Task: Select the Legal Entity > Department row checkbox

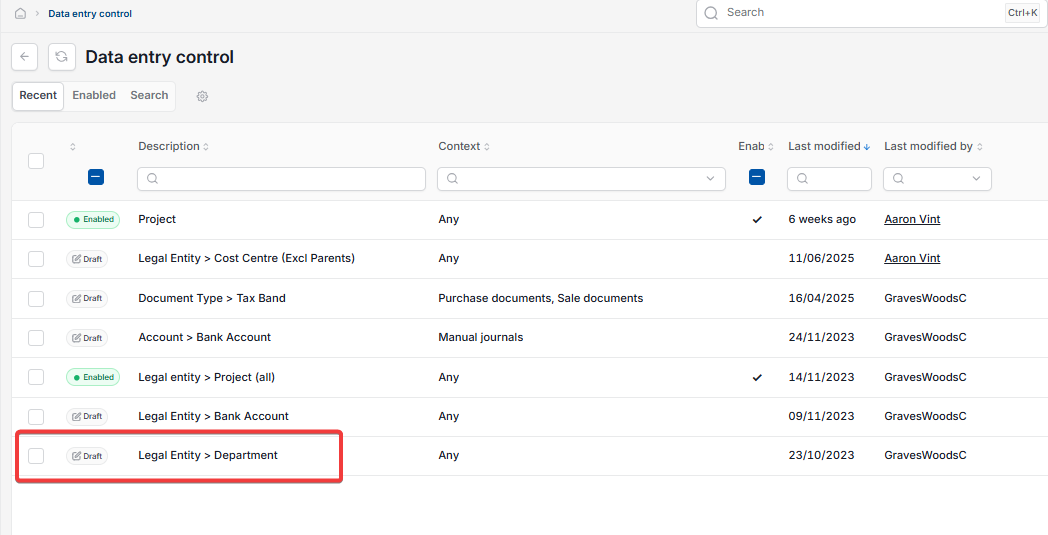Action: click(x=36, y=456)
